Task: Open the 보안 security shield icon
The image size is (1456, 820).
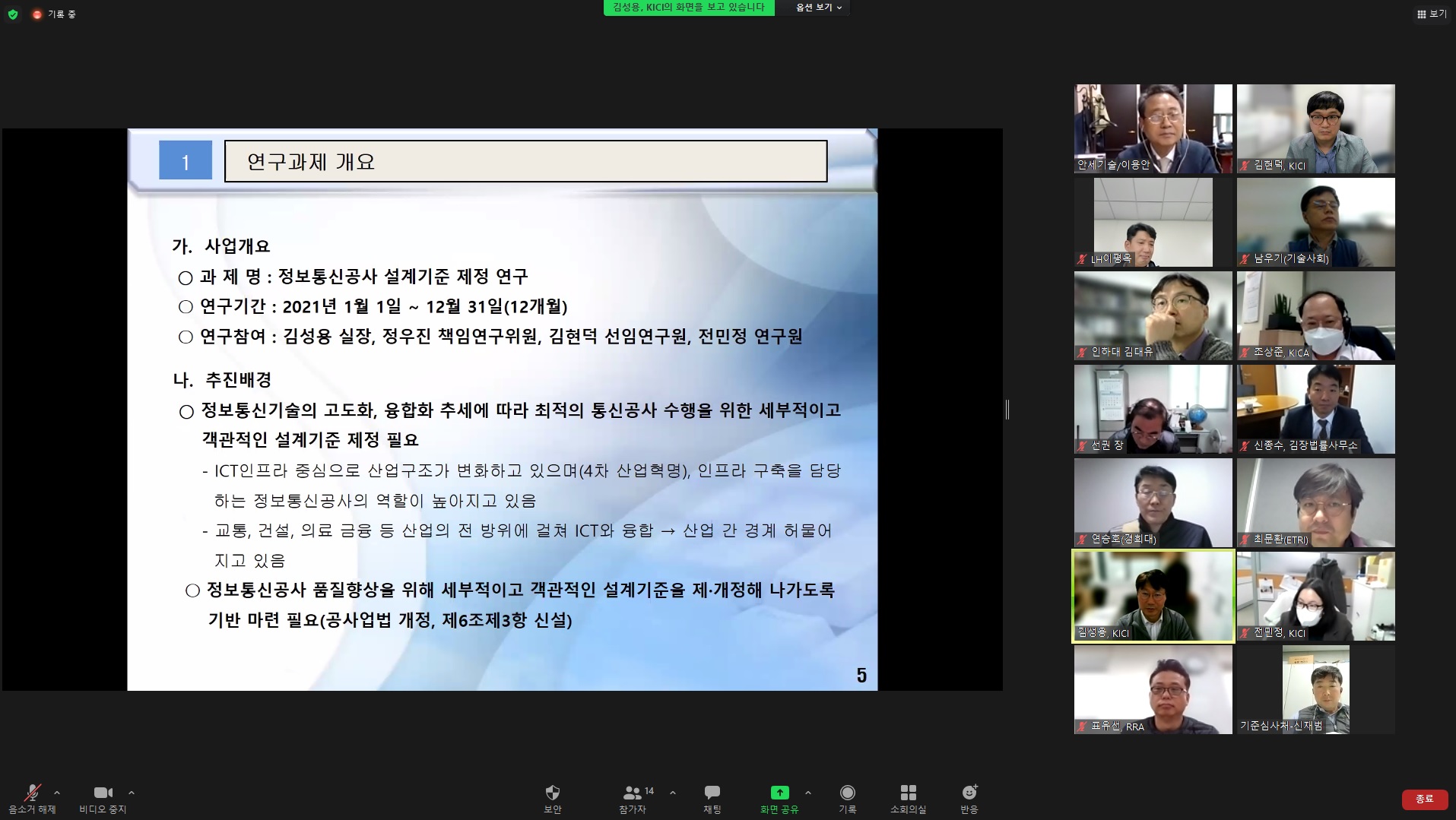Action: [x=553, y=798]
